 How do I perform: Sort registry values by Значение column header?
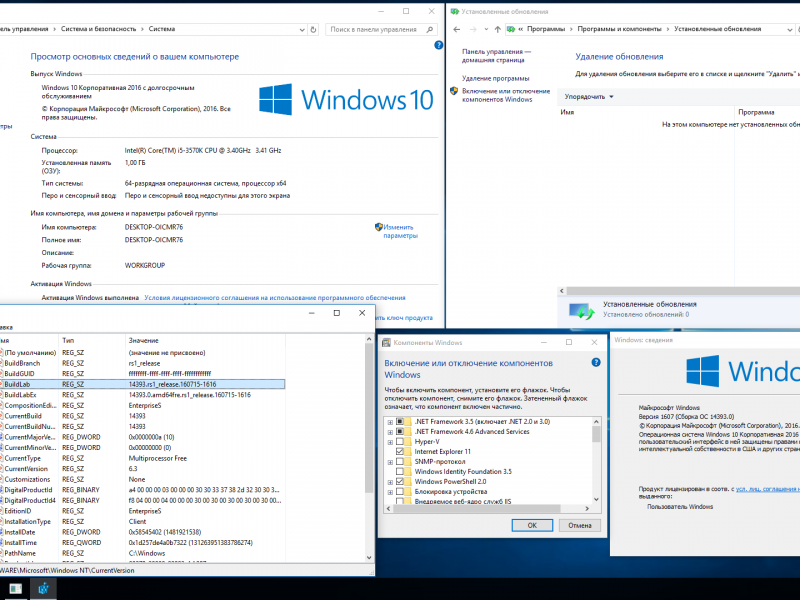[205, 340]
